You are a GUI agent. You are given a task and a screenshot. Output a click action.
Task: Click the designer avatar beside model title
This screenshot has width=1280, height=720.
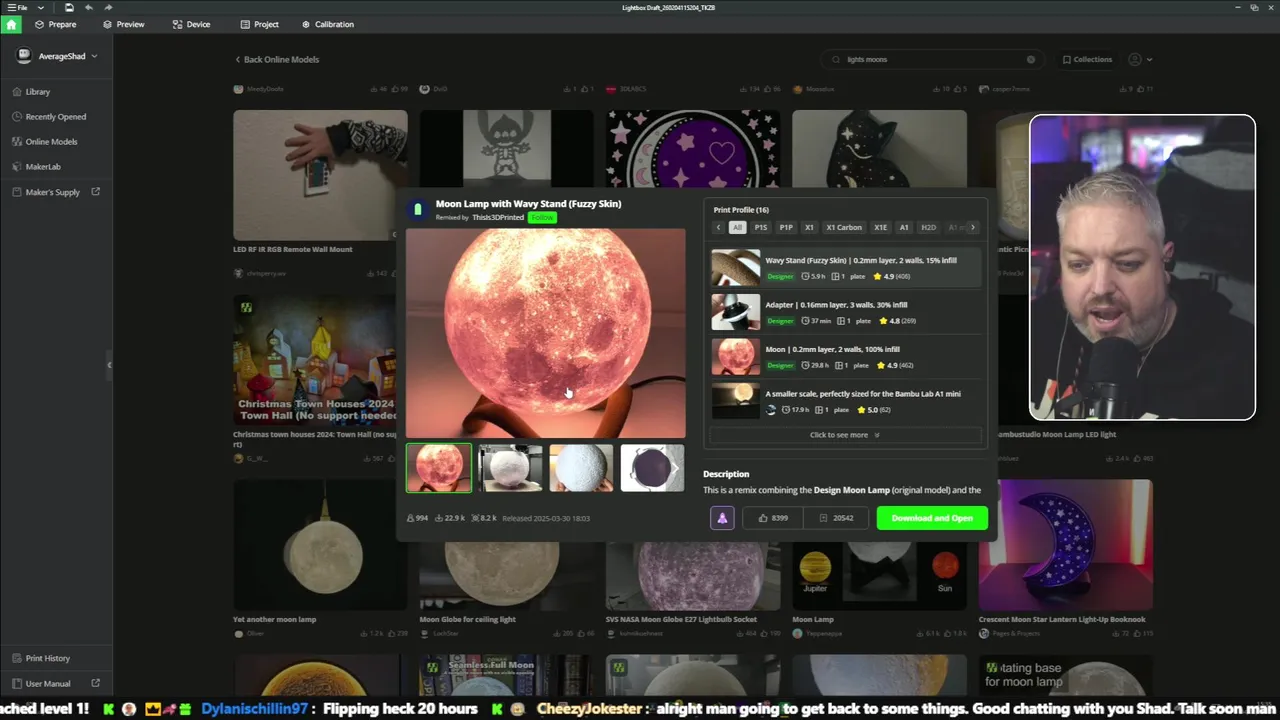point(418,209)
